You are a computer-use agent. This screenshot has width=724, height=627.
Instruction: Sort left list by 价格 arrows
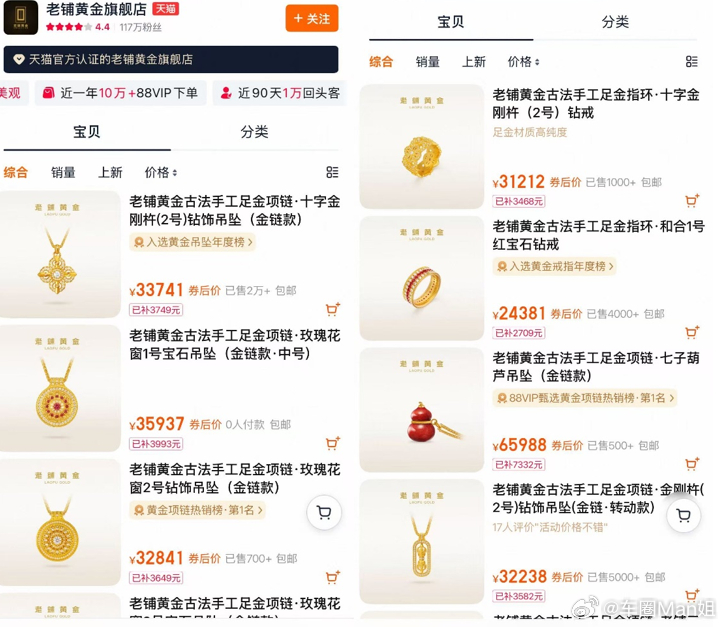161,172
